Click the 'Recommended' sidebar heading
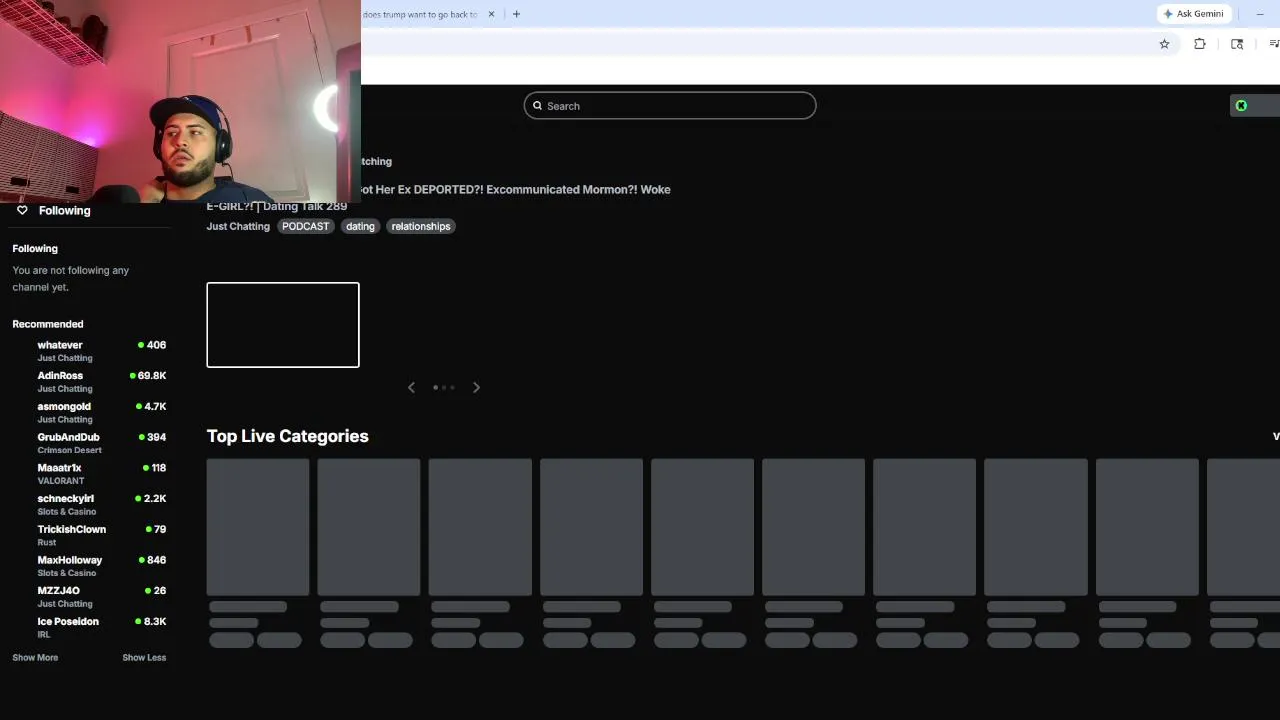This screenshot has width=1280, height=720. (48, 324)
